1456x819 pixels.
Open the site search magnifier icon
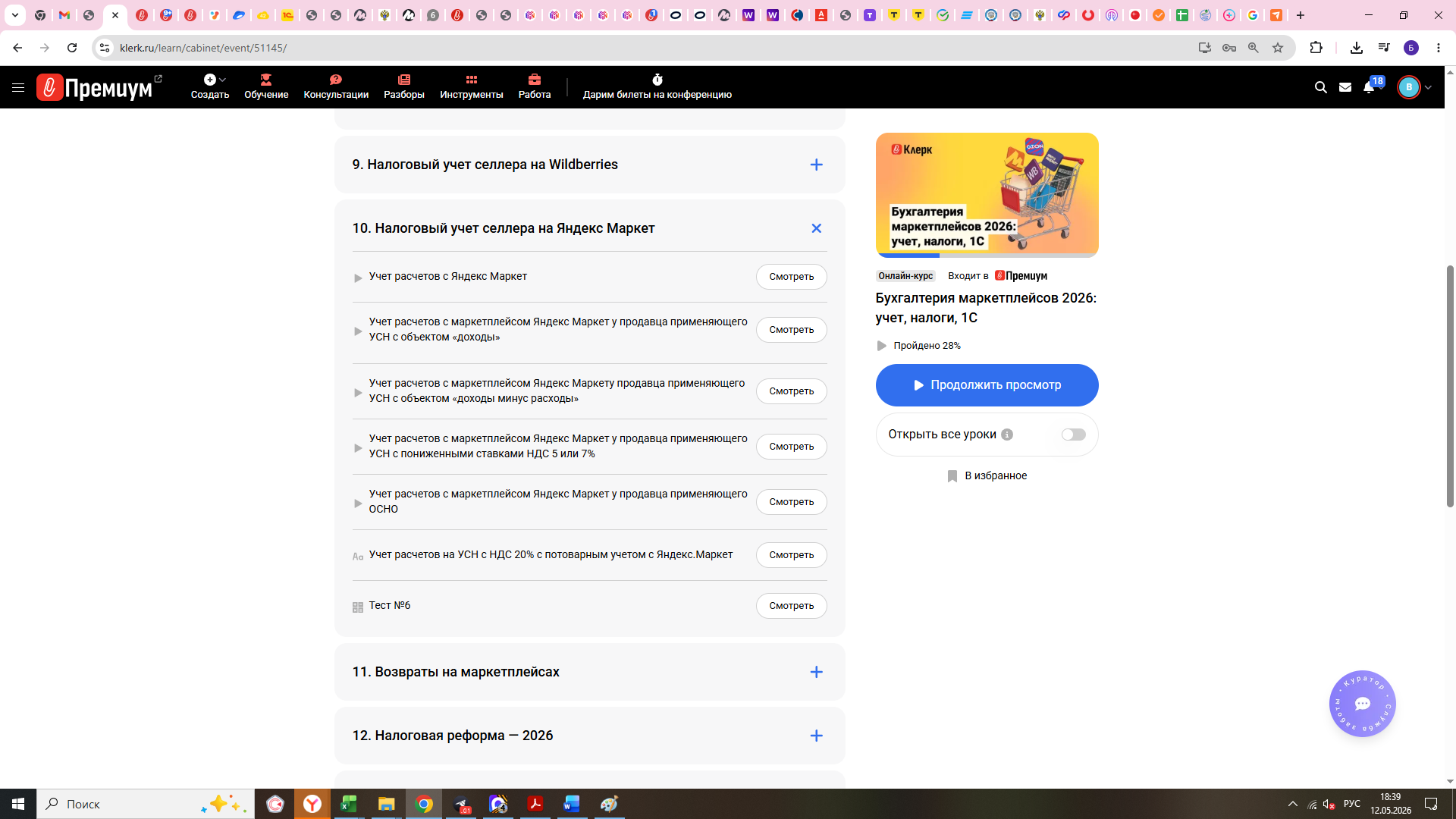[x=1320, y=87]
